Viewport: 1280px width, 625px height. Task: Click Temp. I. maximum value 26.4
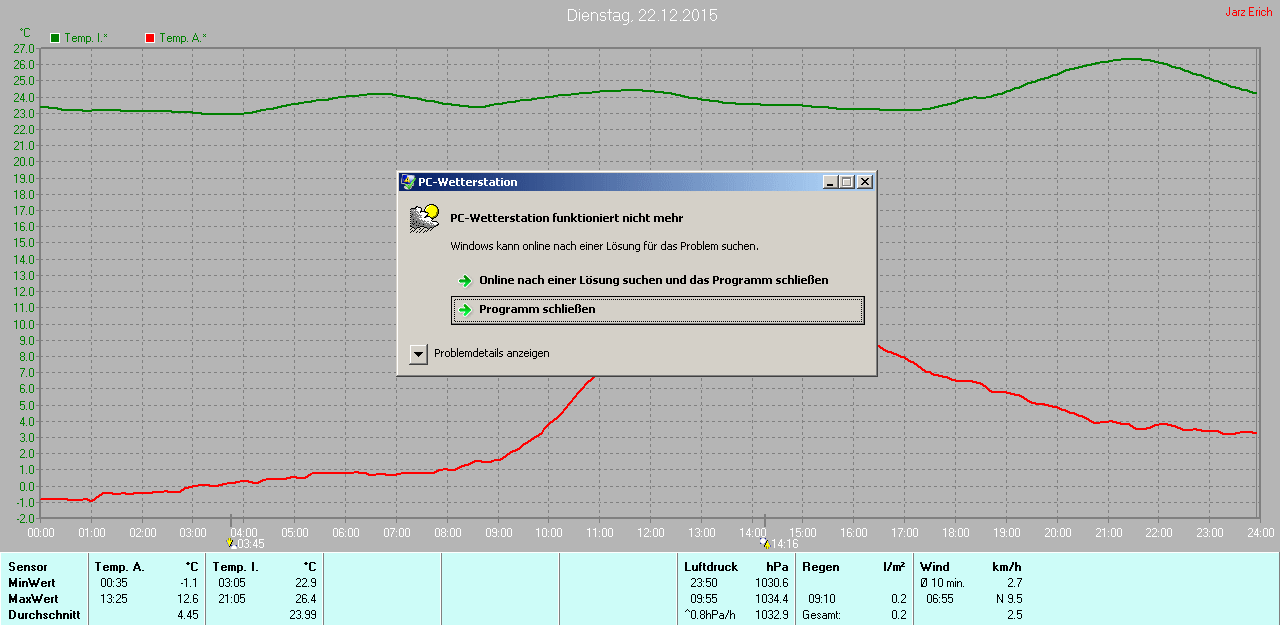tap(305, 599)
